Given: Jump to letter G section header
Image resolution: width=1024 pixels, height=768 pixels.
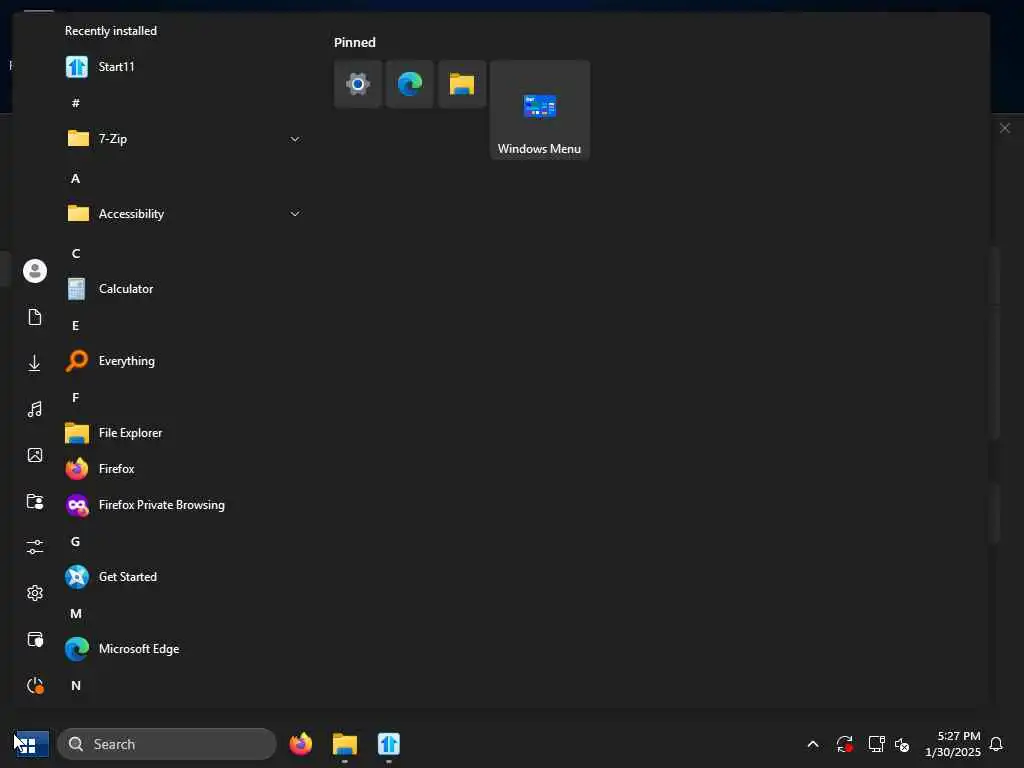Looking at the screenshot, I should [76, 541].
